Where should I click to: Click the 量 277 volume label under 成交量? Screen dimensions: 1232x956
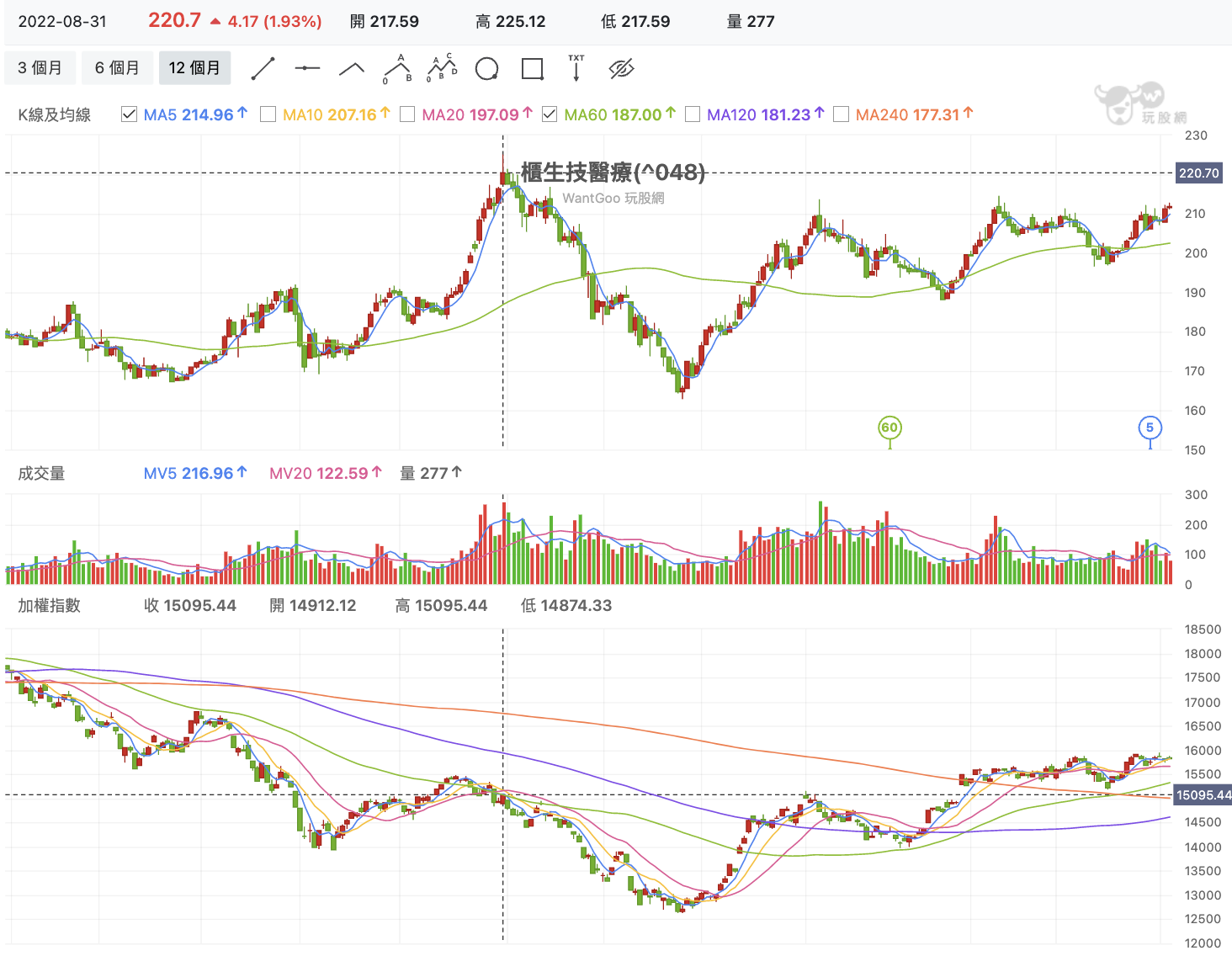[431, 474]
